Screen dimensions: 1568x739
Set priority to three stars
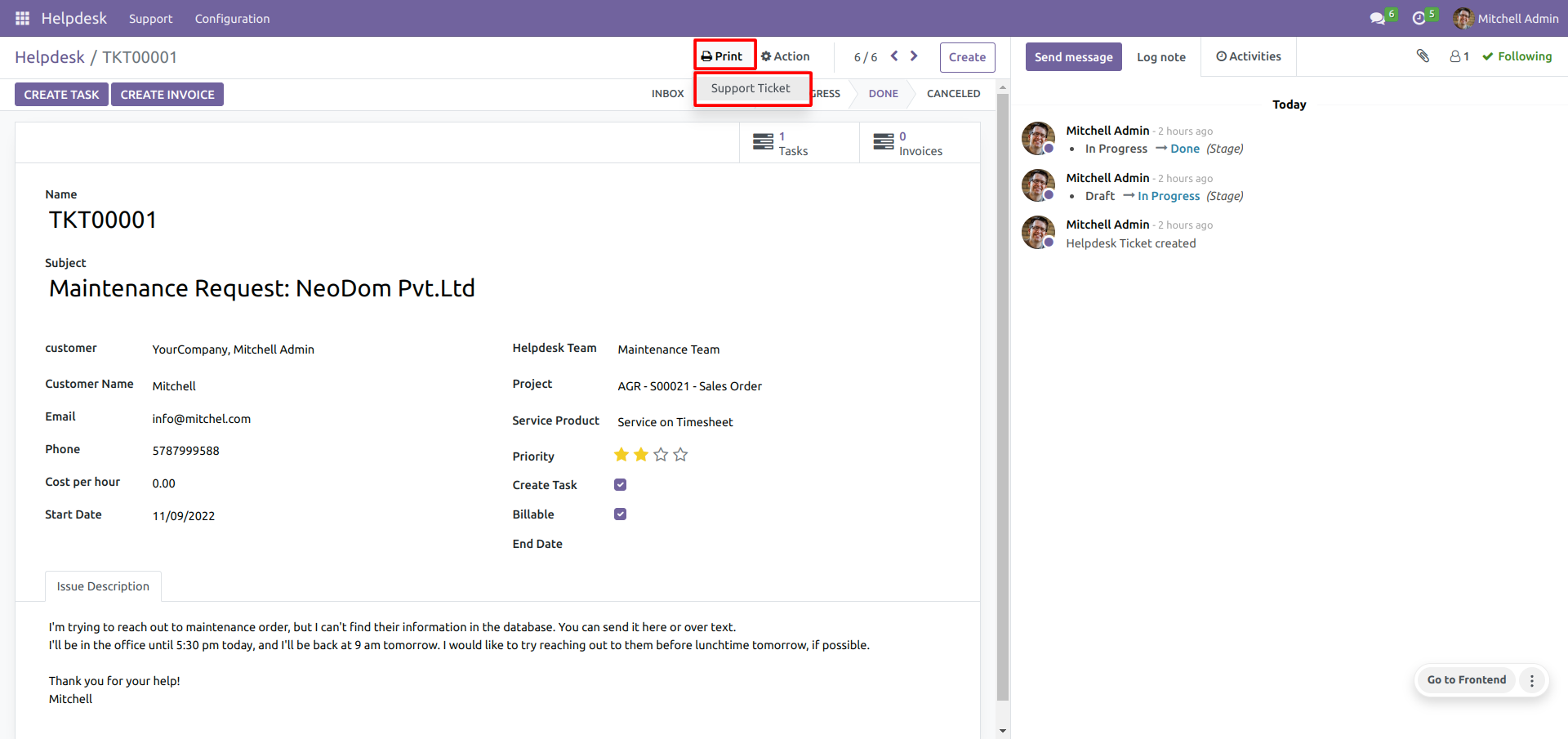661,455
